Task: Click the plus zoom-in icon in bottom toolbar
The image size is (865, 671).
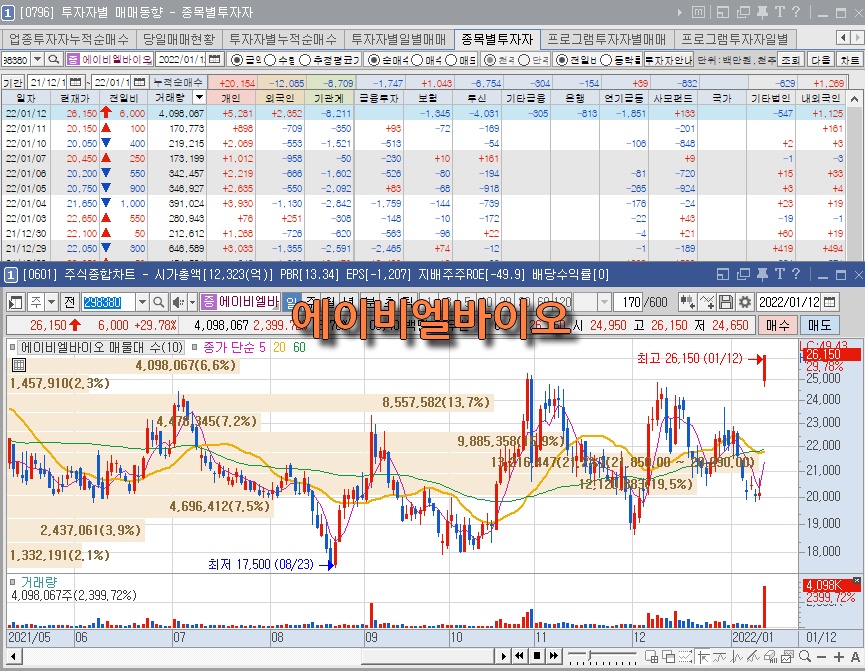Action: click(839, 657)
